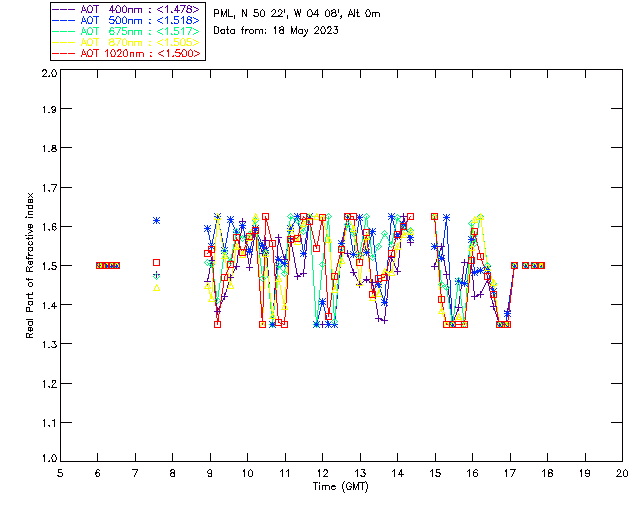Image resolution: width=640 pixels, height=512 pixels.
Task: Click the purple AOT 400nm legend entry
Action: tap(126, 9)
